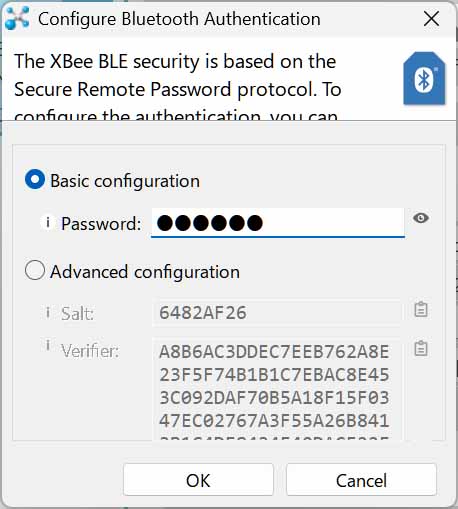Click the info icon beside Salt

(x=48, y=313)
